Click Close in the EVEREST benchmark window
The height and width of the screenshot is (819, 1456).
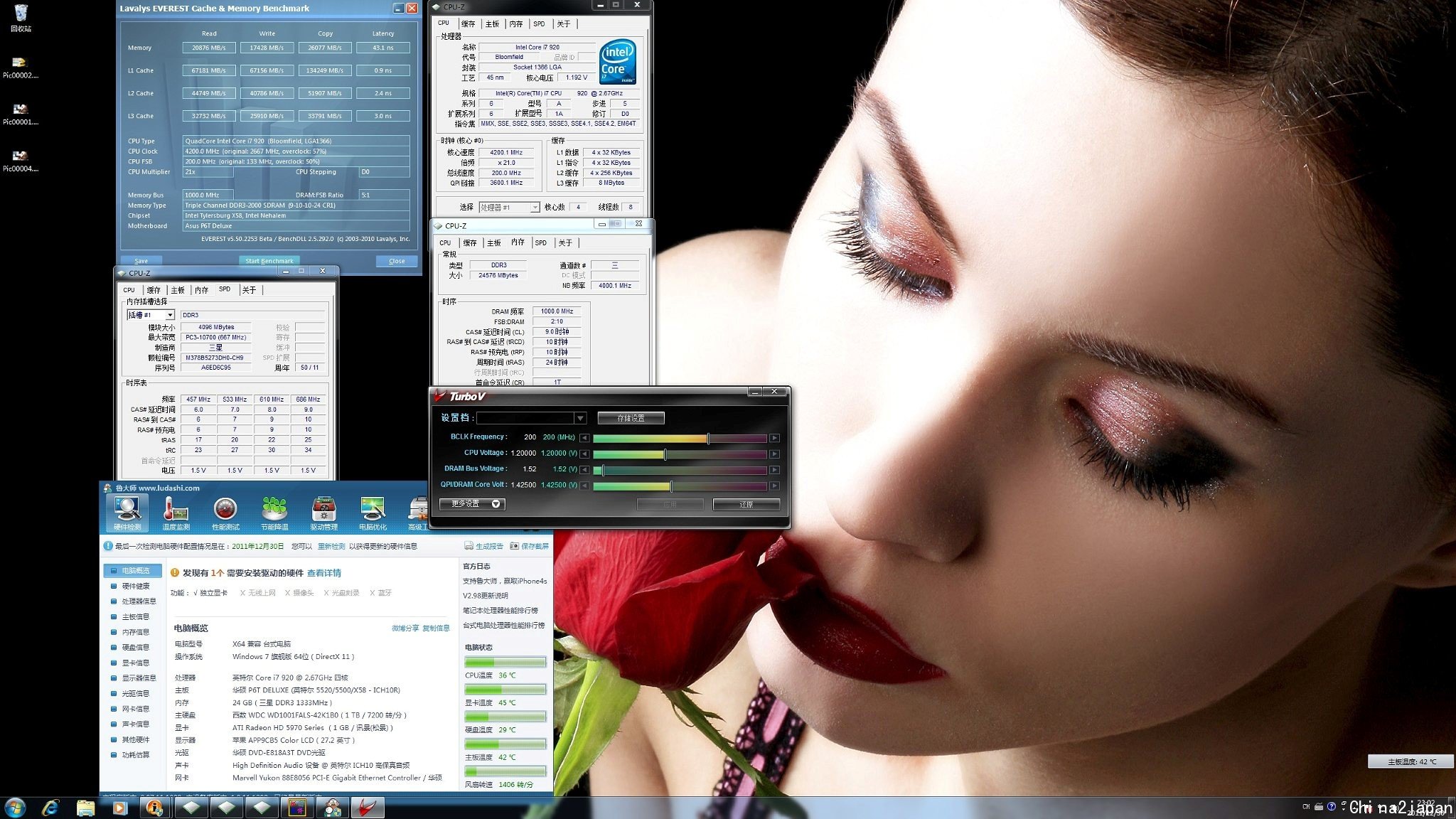[397, 261]
